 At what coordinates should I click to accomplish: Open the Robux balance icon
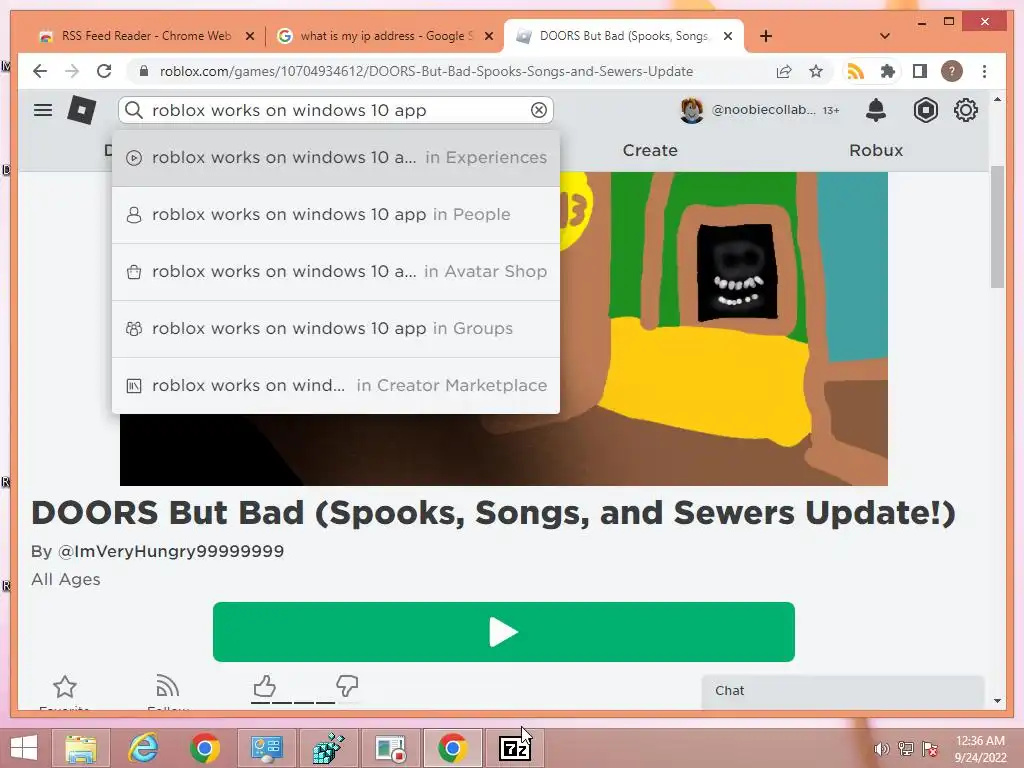click(x=925, y=110)
